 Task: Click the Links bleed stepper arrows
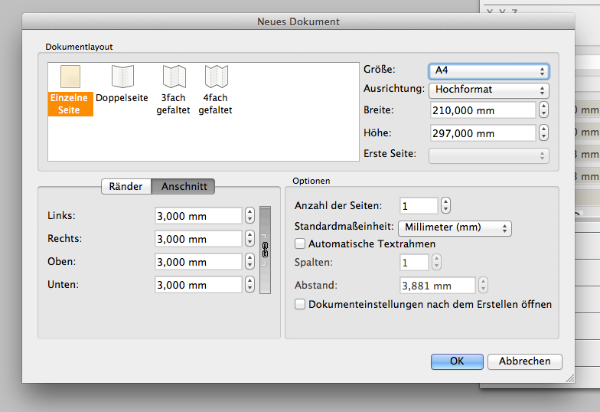(249, 215)
